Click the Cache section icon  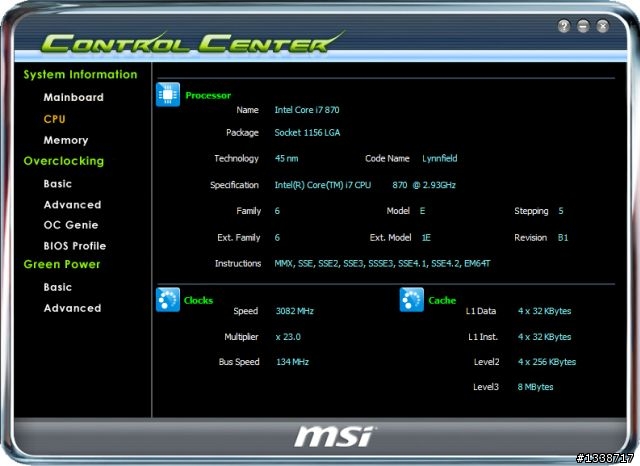pos(411,300)
